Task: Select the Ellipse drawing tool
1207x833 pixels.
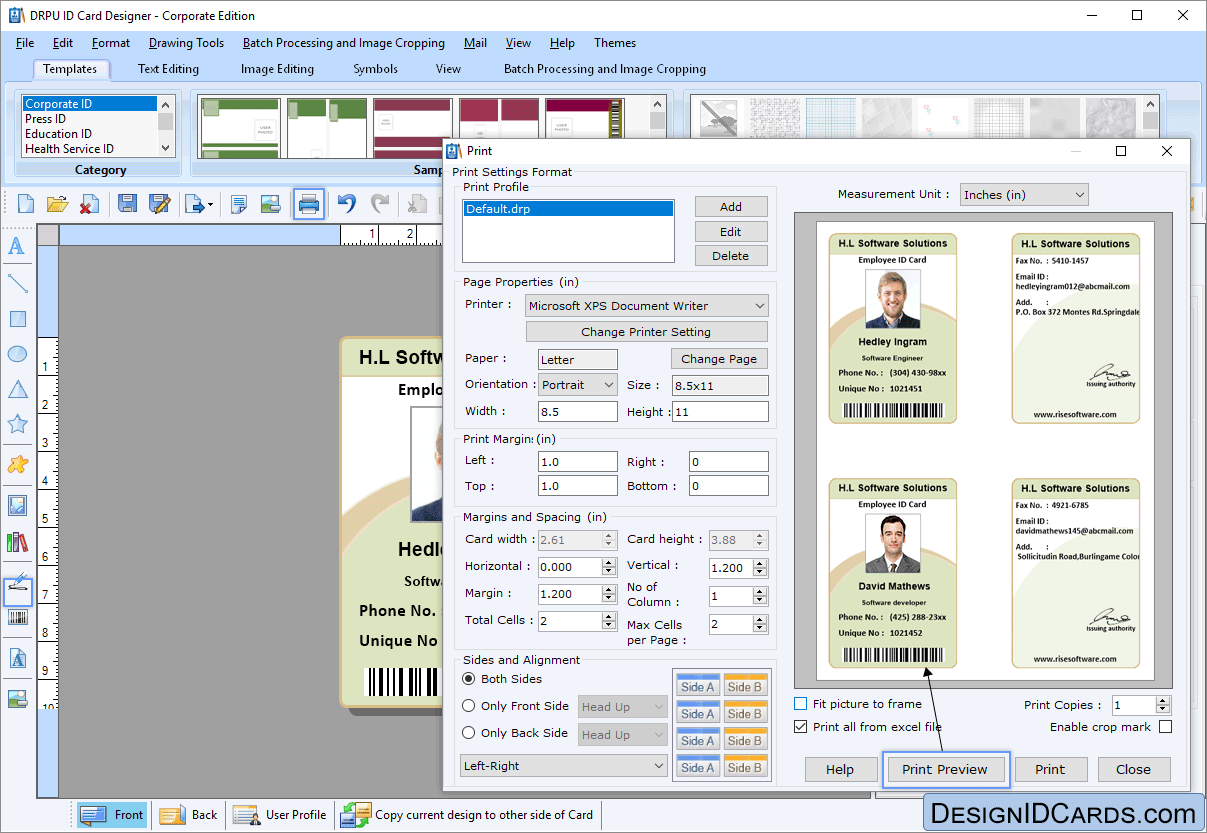Action: (17, 354)
